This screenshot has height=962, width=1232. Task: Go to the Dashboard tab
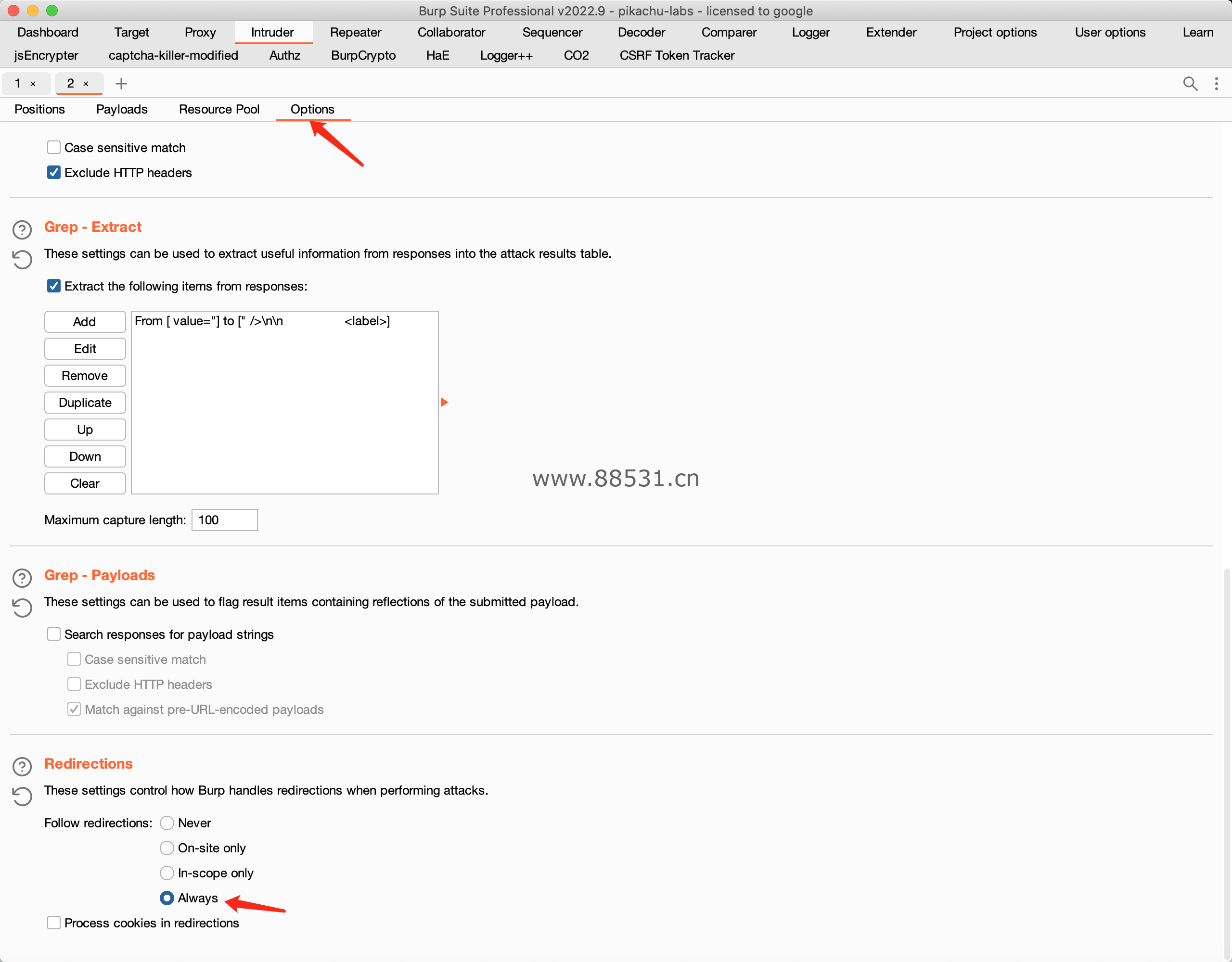coord(48,32)
